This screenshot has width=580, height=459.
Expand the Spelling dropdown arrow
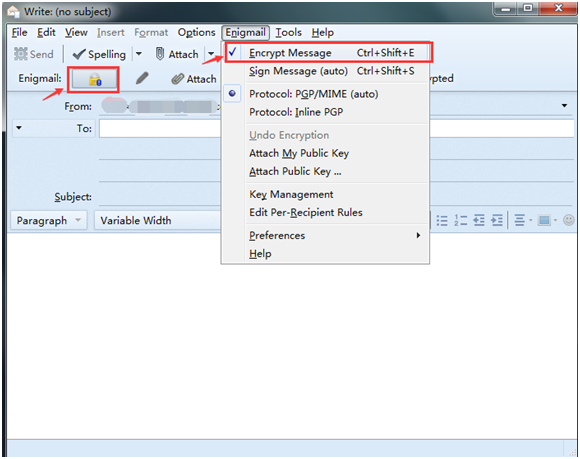pyautogui.click(x=139, y=54)
